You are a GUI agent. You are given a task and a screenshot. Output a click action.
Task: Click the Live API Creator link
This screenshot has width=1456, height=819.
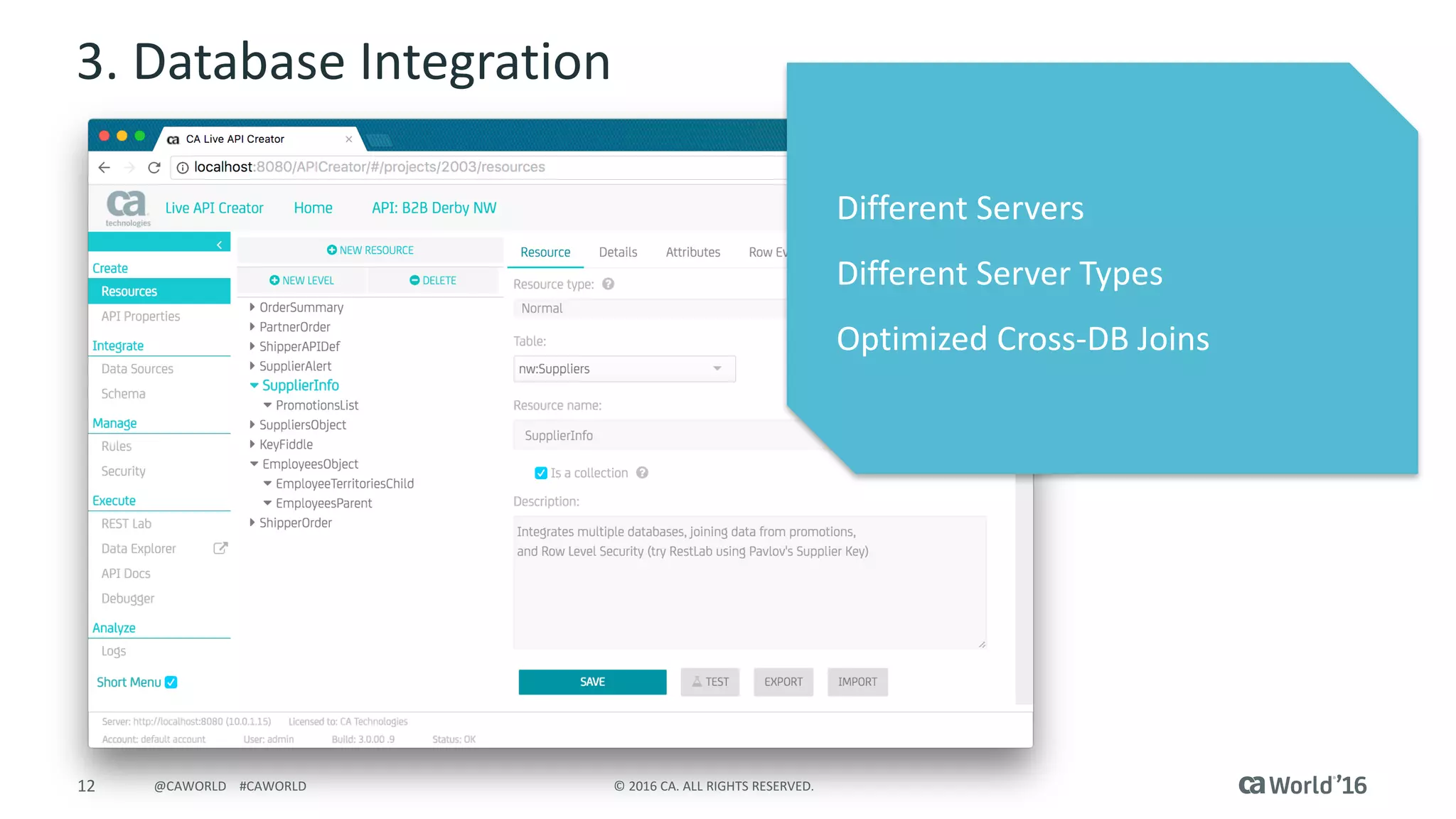pos(215,208)
